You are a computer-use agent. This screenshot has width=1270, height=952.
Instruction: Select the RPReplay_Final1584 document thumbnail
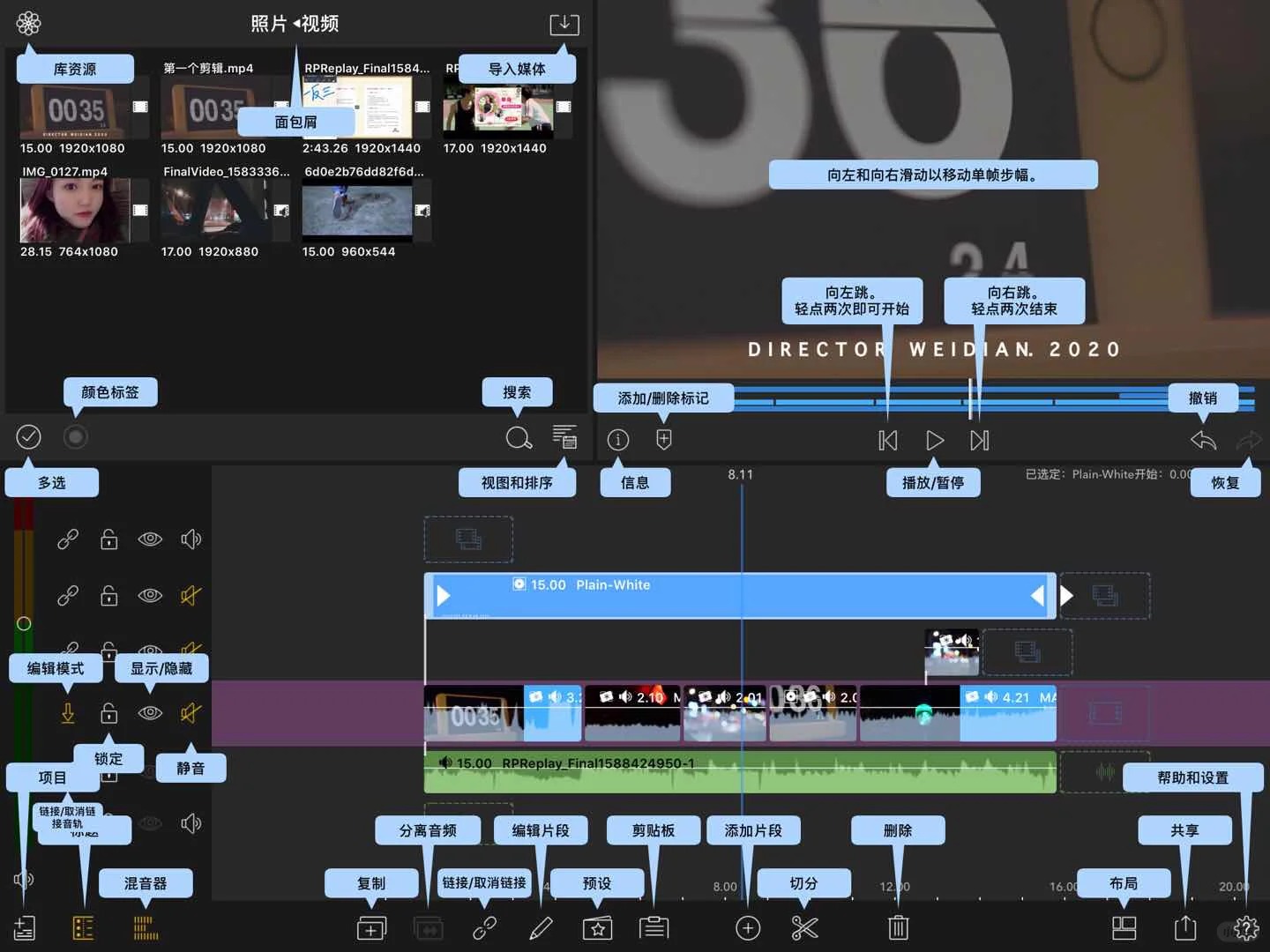(x=357, y=107)
